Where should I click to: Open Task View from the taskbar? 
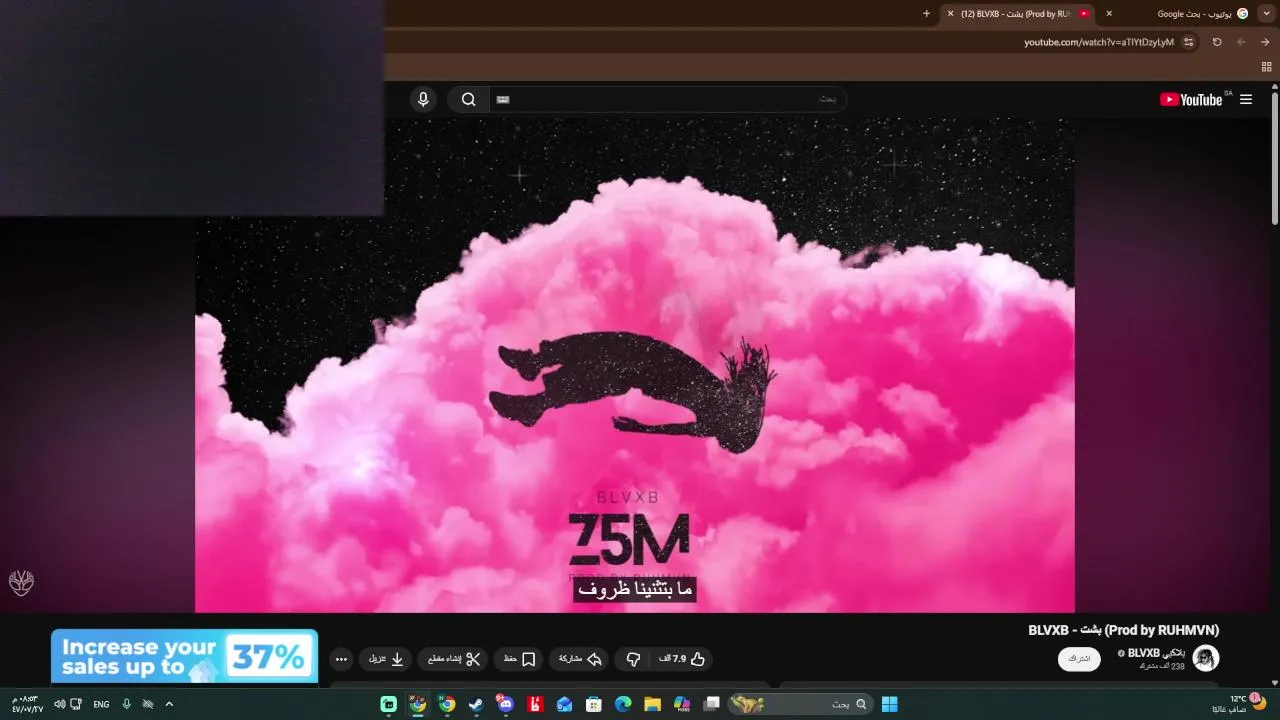point(712,704)
